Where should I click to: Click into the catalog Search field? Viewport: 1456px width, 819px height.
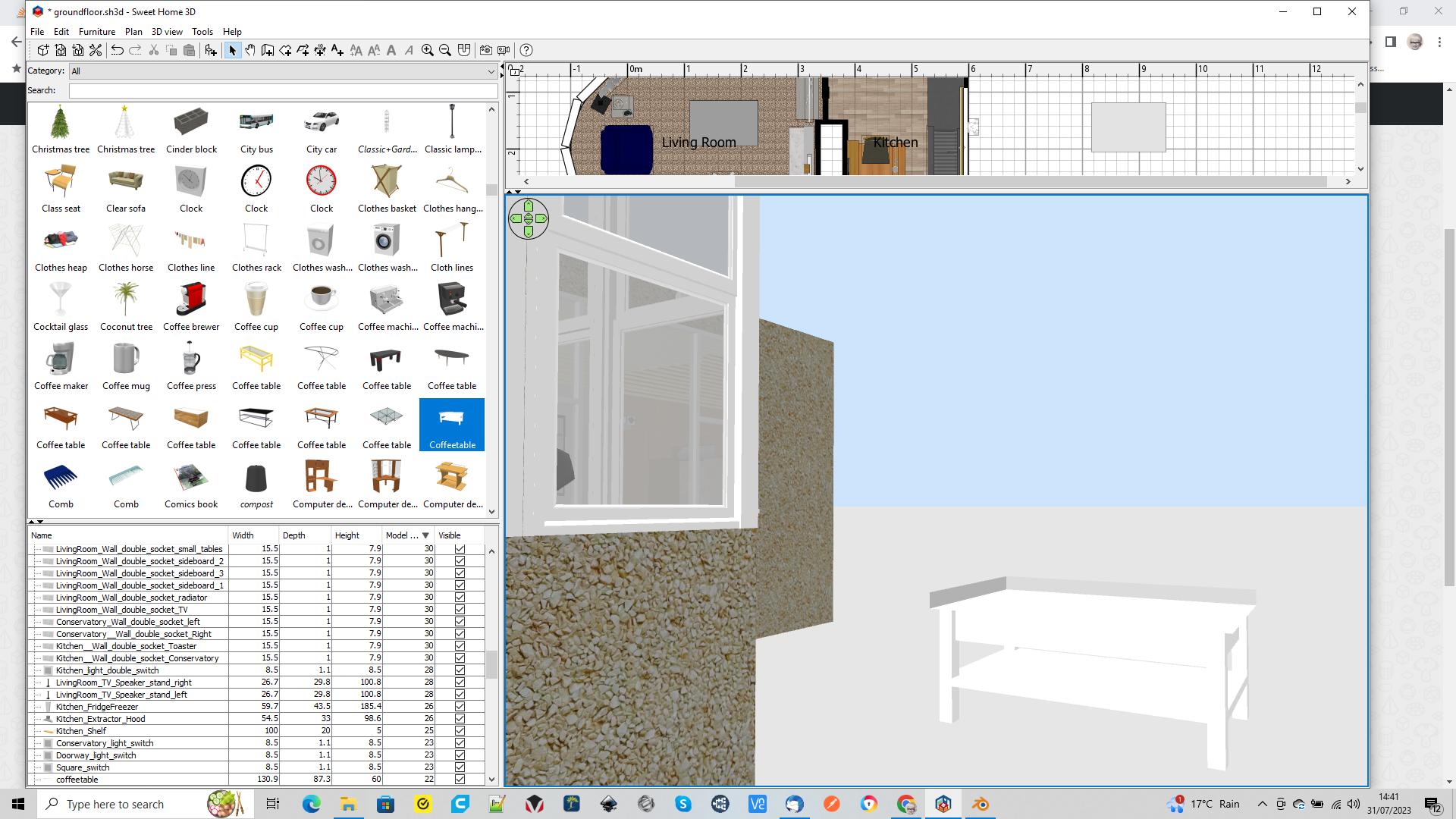pos(283,91)
